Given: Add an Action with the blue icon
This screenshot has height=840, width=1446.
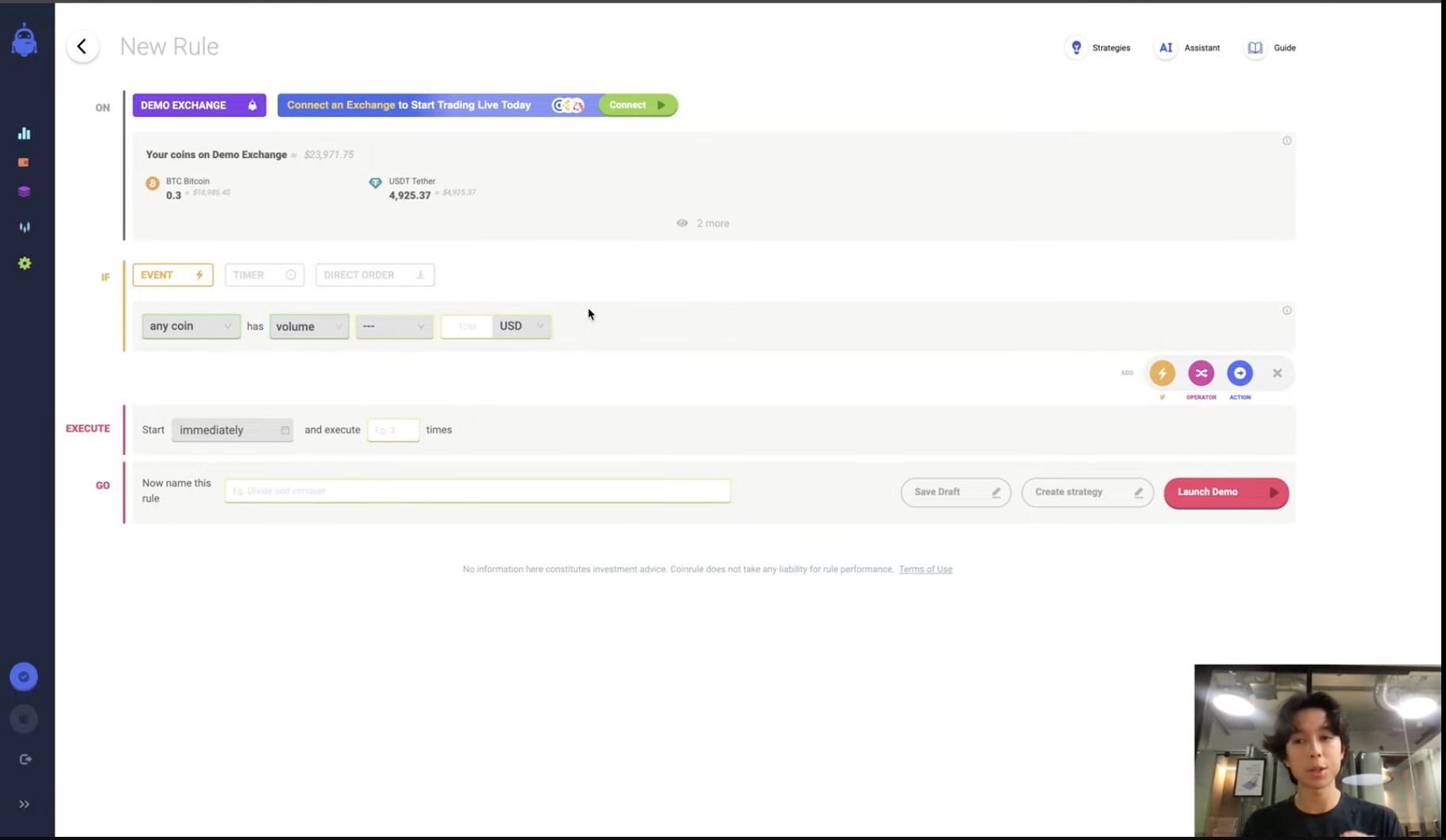Looking at the screenshot, I should click(x=1240, y=373).
